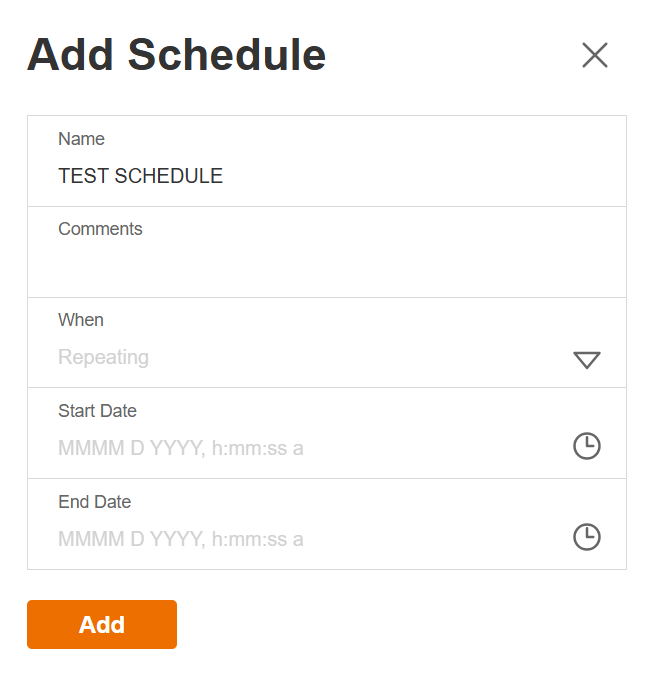The image size is (656, 685).
Task: Click the End Date placeholder text
Action: 180,539
